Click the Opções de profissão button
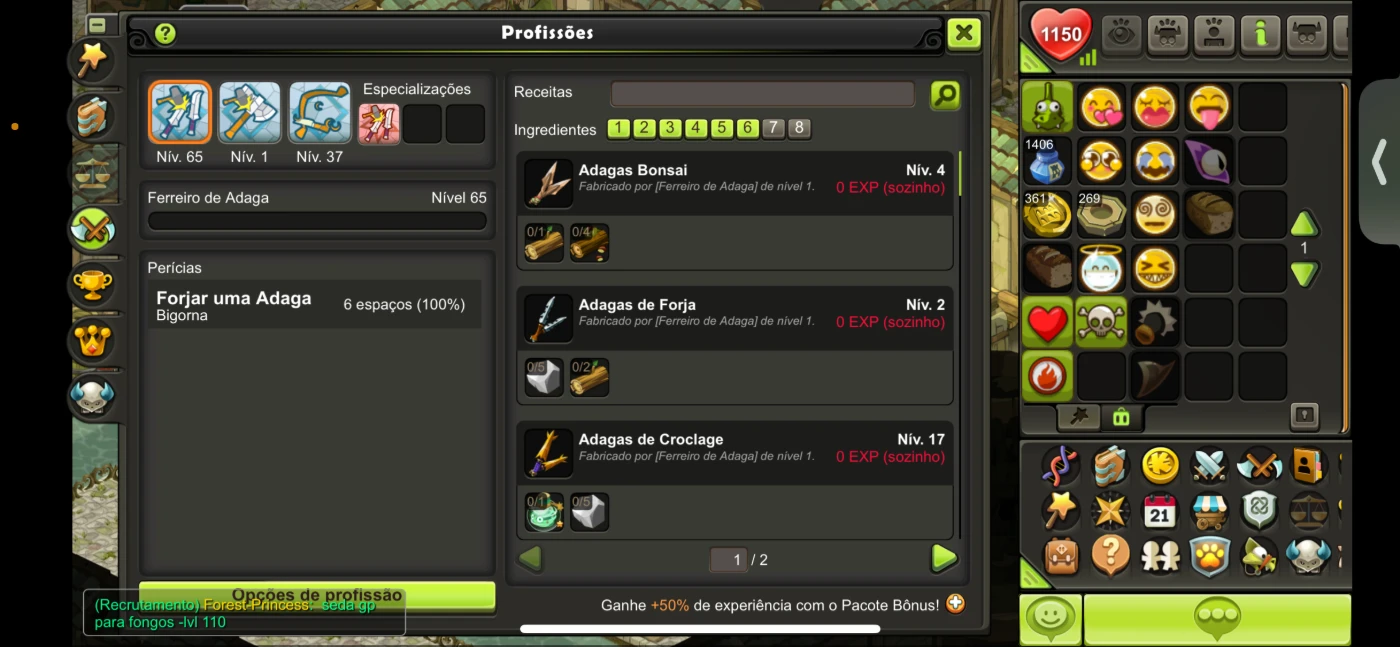Image resolution: width=1400 pixels, height=647 pixels. click(317, 596)
